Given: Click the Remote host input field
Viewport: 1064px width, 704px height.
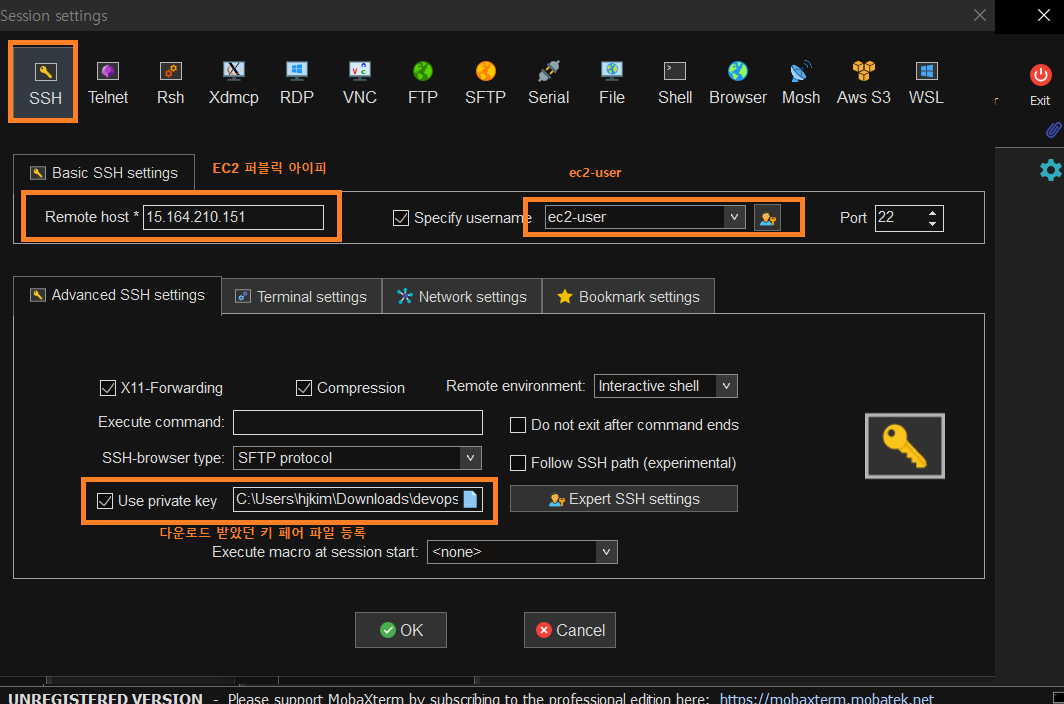Looking at the screenshot, I should click(x=233, y=217).
